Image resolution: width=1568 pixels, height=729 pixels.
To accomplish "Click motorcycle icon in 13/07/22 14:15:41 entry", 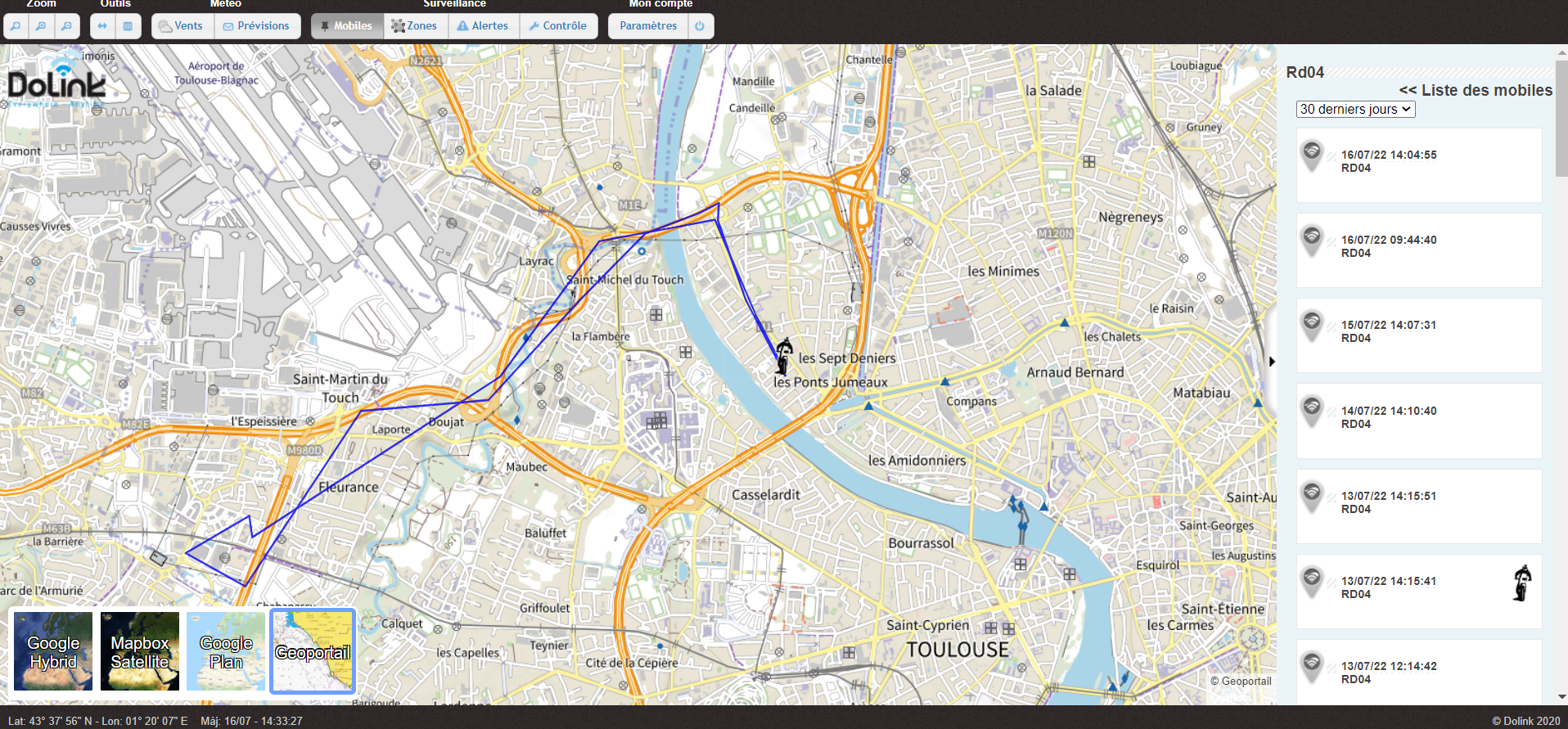I will pos(1521,583).
